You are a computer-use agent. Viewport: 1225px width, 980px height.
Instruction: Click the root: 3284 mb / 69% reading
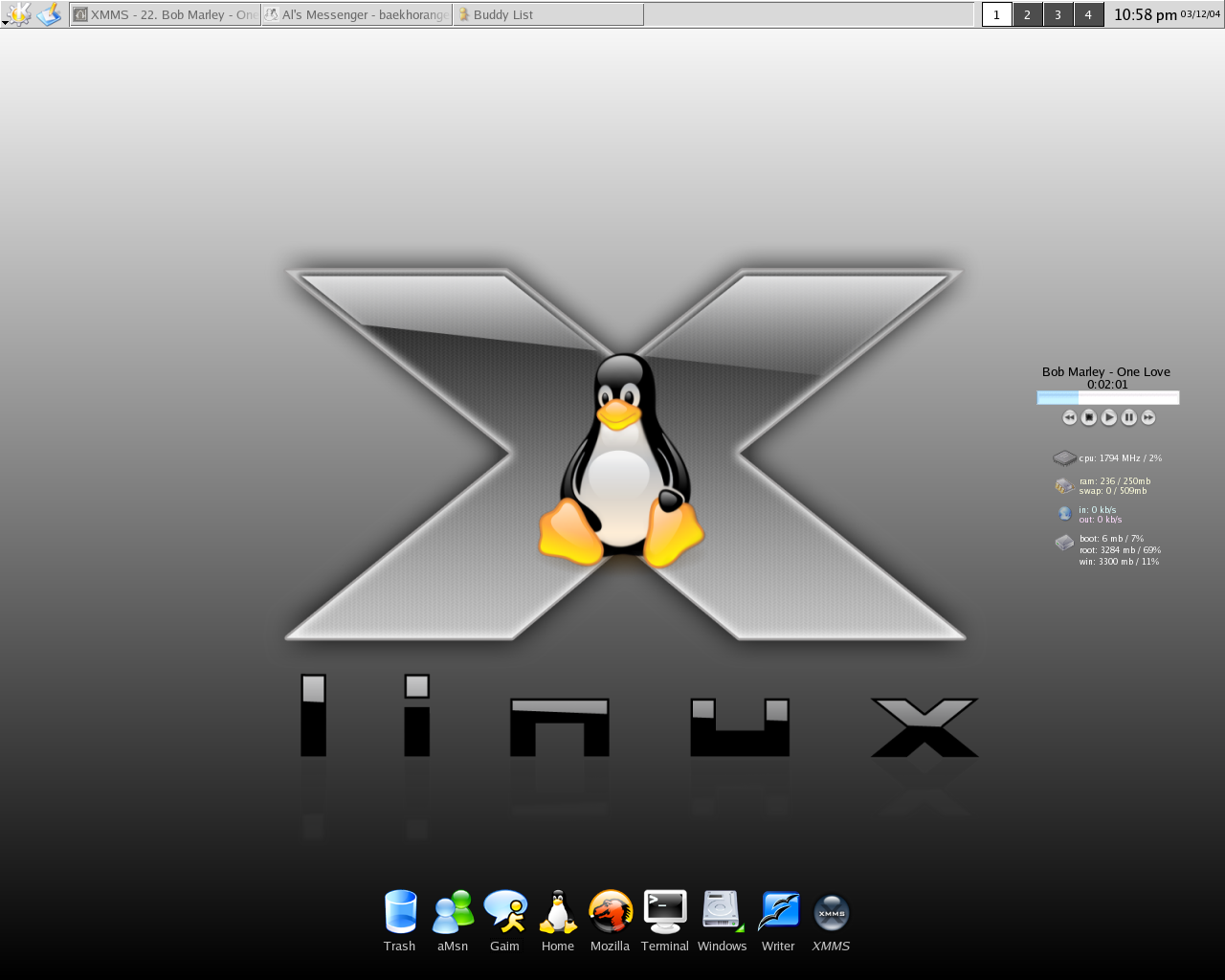tap(1121, 550)
